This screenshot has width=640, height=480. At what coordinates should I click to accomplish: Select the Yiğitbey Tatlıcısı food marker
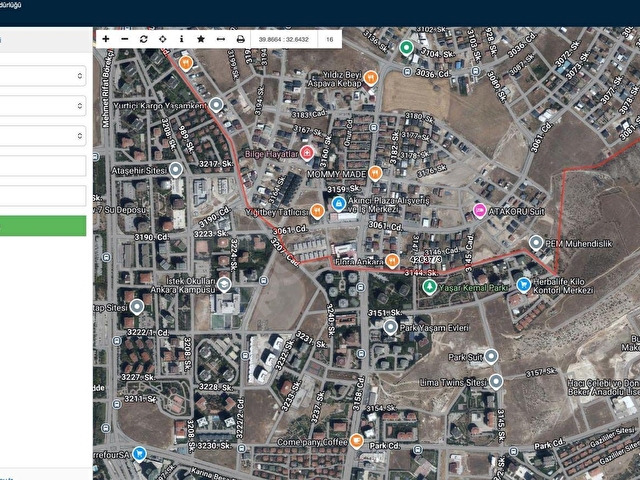coord(317,211)
